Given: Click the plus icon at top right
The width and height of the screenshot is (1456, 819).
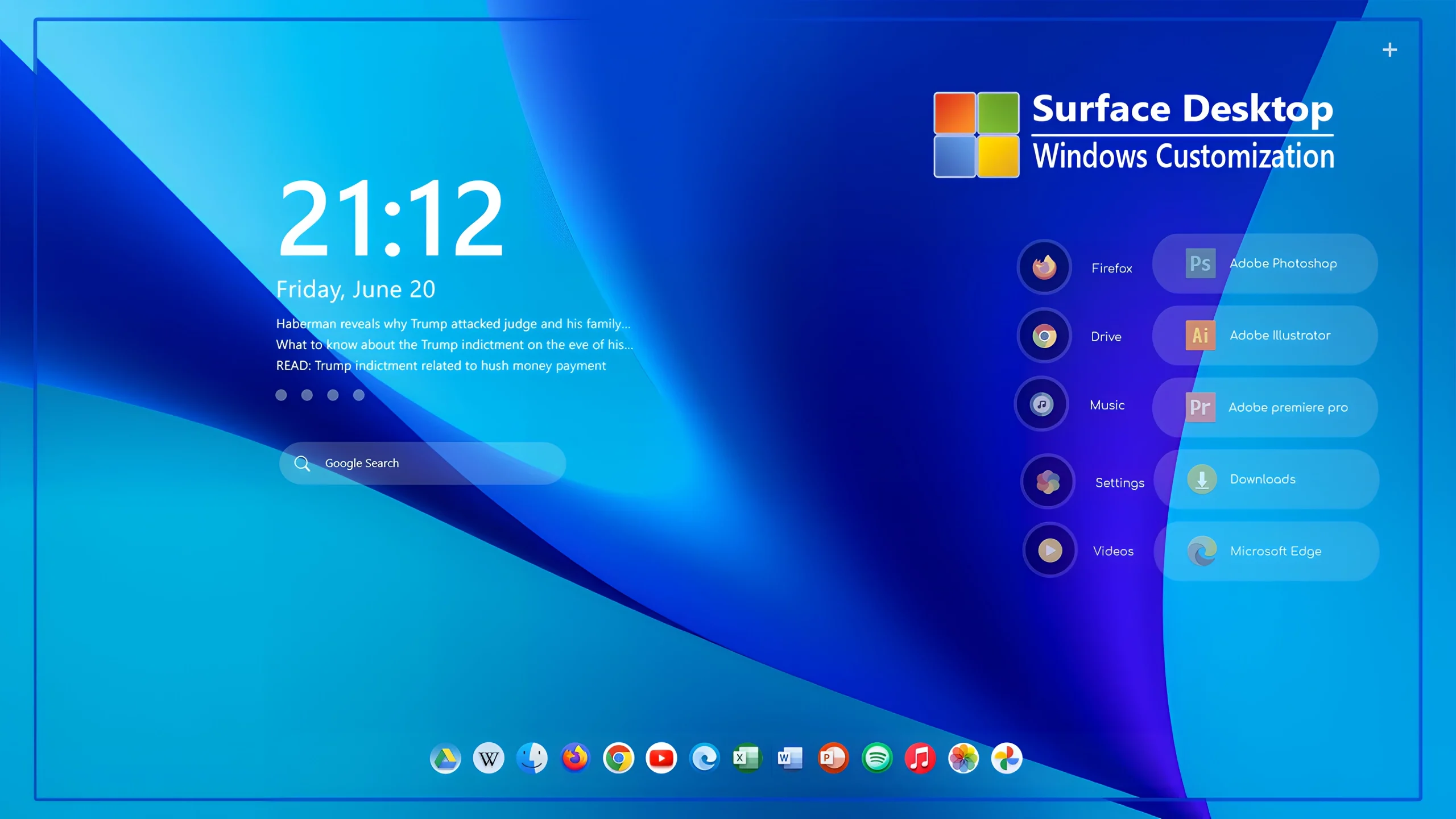Looking at the screenshot, I should click(x=1389, y=50).
